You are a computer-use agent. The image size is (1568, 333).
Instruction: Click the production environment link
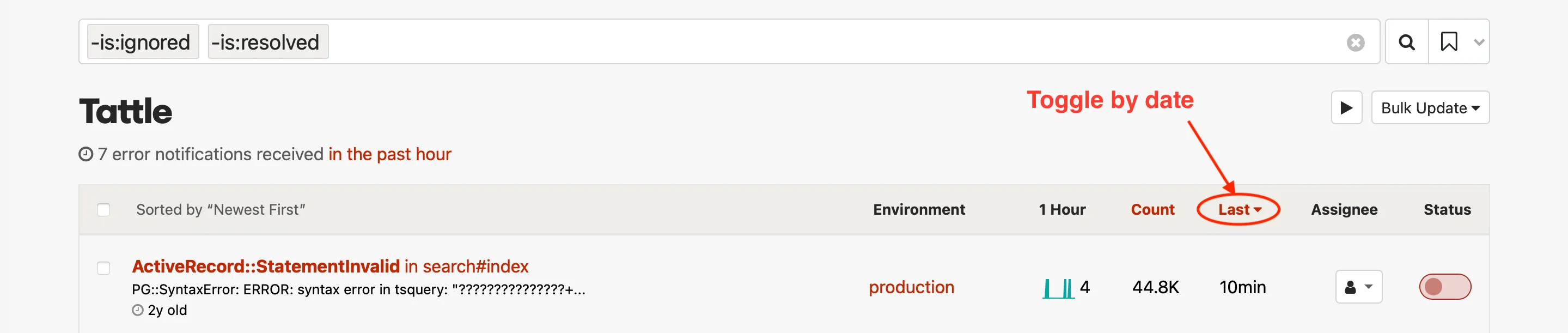(911, 287)
